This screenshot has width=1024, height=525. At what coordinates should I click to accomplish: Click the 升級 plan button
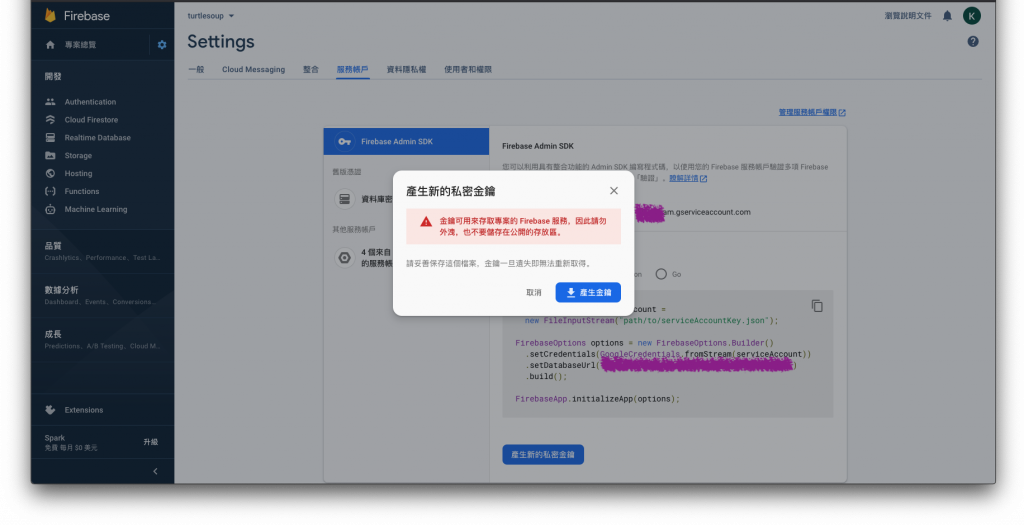coord(151,442)
